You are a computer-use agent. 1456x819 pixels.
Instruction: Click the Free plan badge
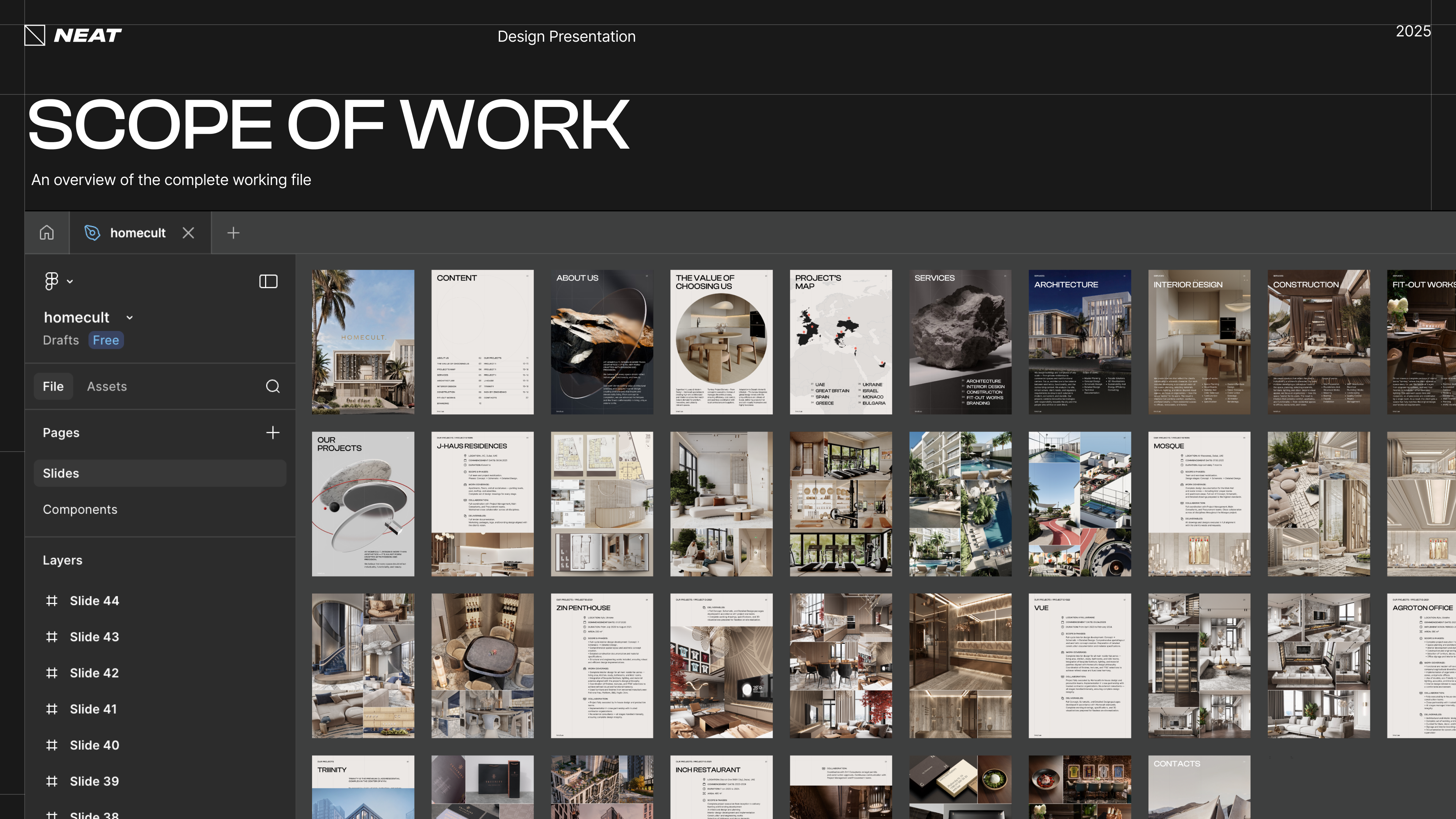coord(106,340)
